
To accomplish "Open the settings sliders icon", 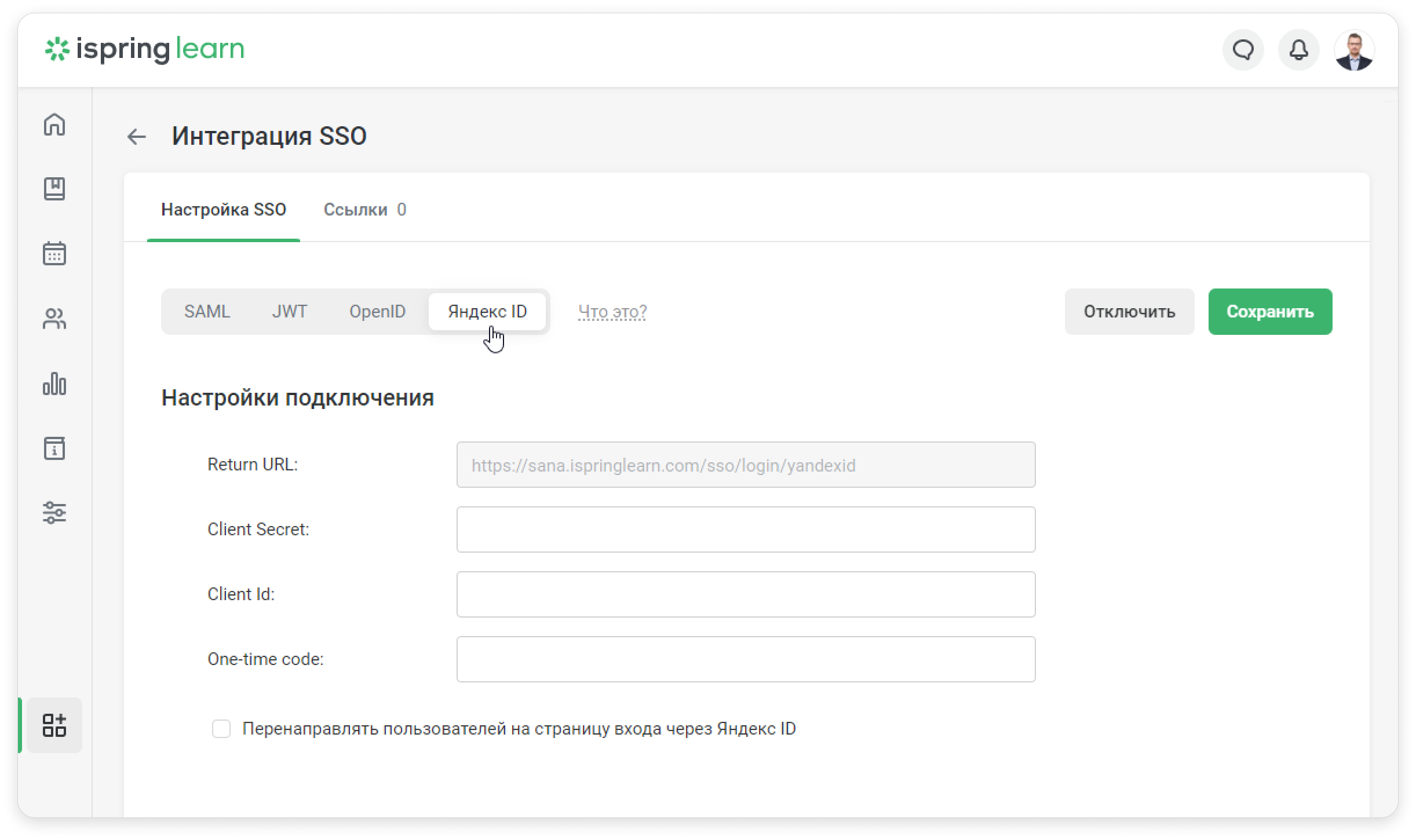I will [54, 513].
